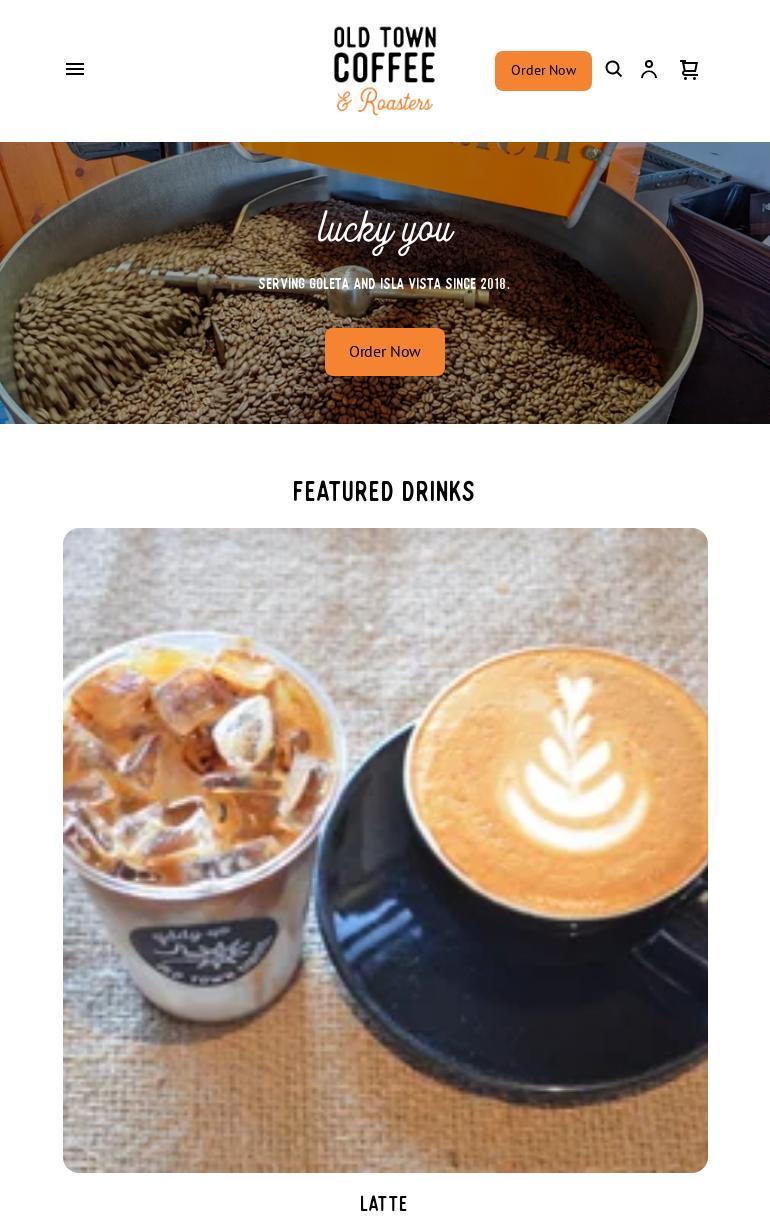
Task: Open the account profile icon
Action: pos(649,69)
